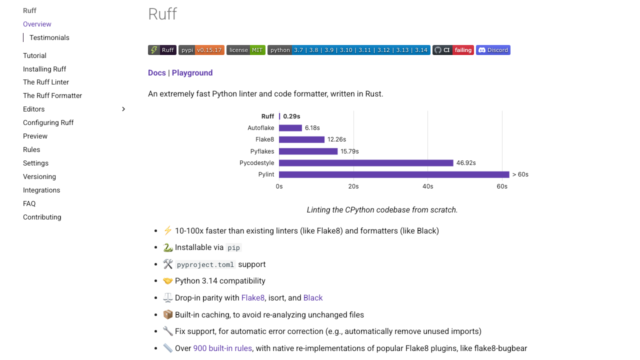Open the 900 built-in rules link
The width and height of the screenshot is (640, 360).
[222, 348]
